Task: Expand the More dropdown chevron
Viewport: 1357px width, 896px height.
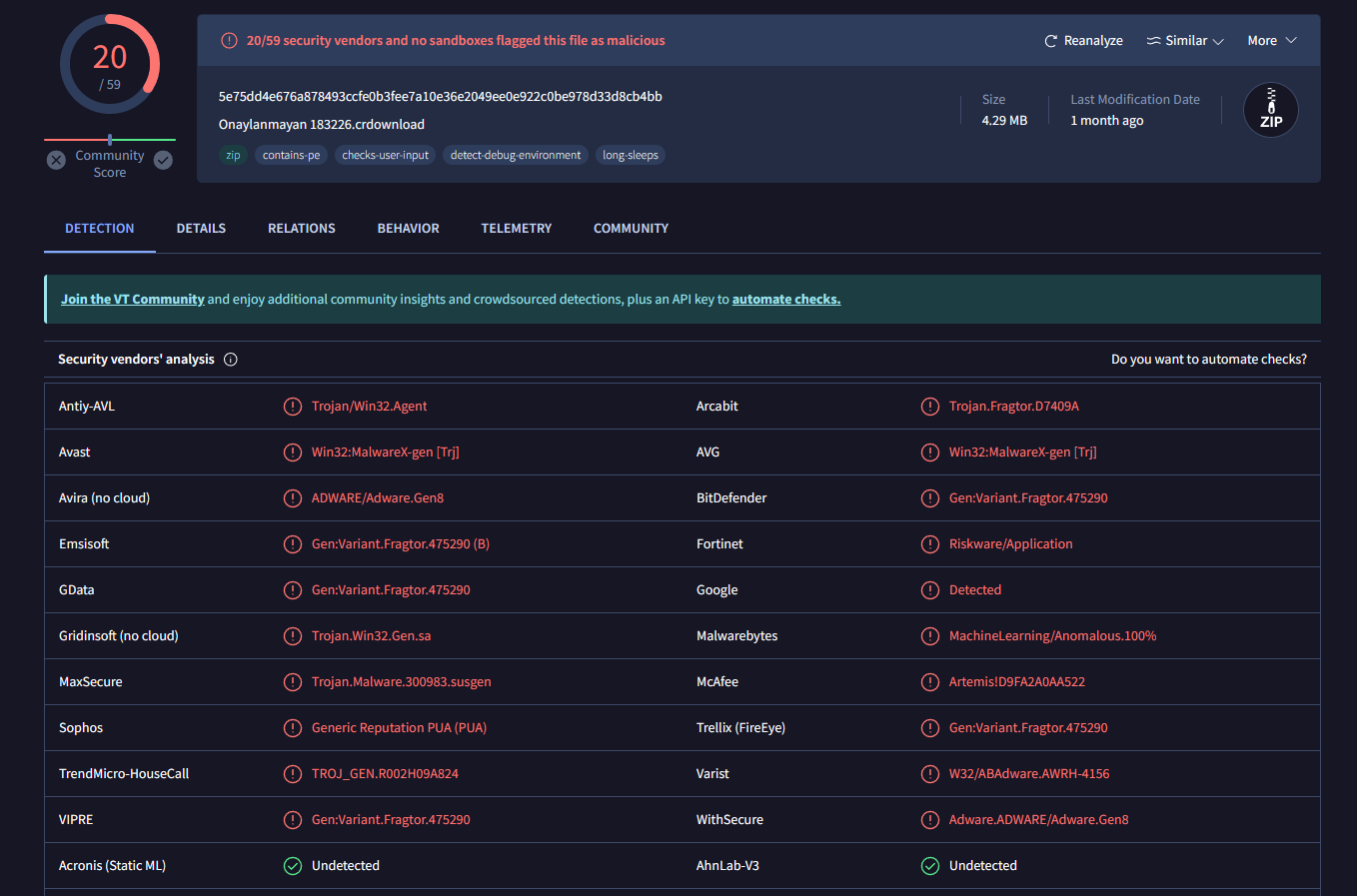Action: (x=1291, y=41)
